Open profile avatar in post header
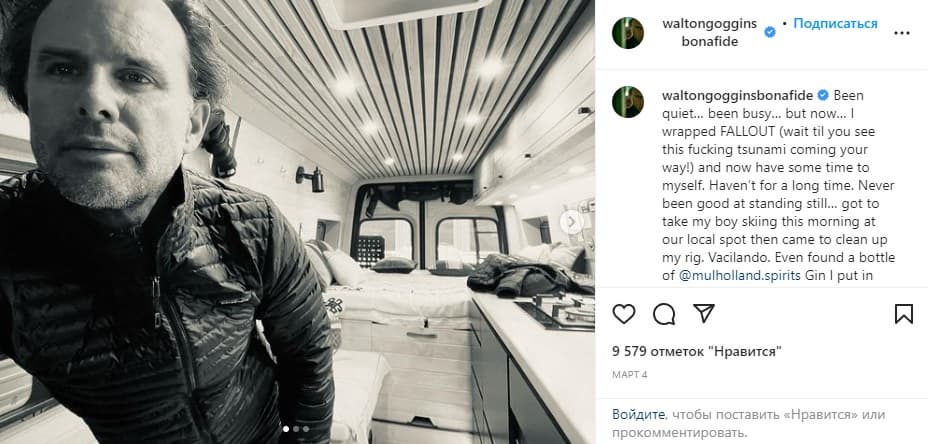The image size is (928, 444). click(628, 33)
